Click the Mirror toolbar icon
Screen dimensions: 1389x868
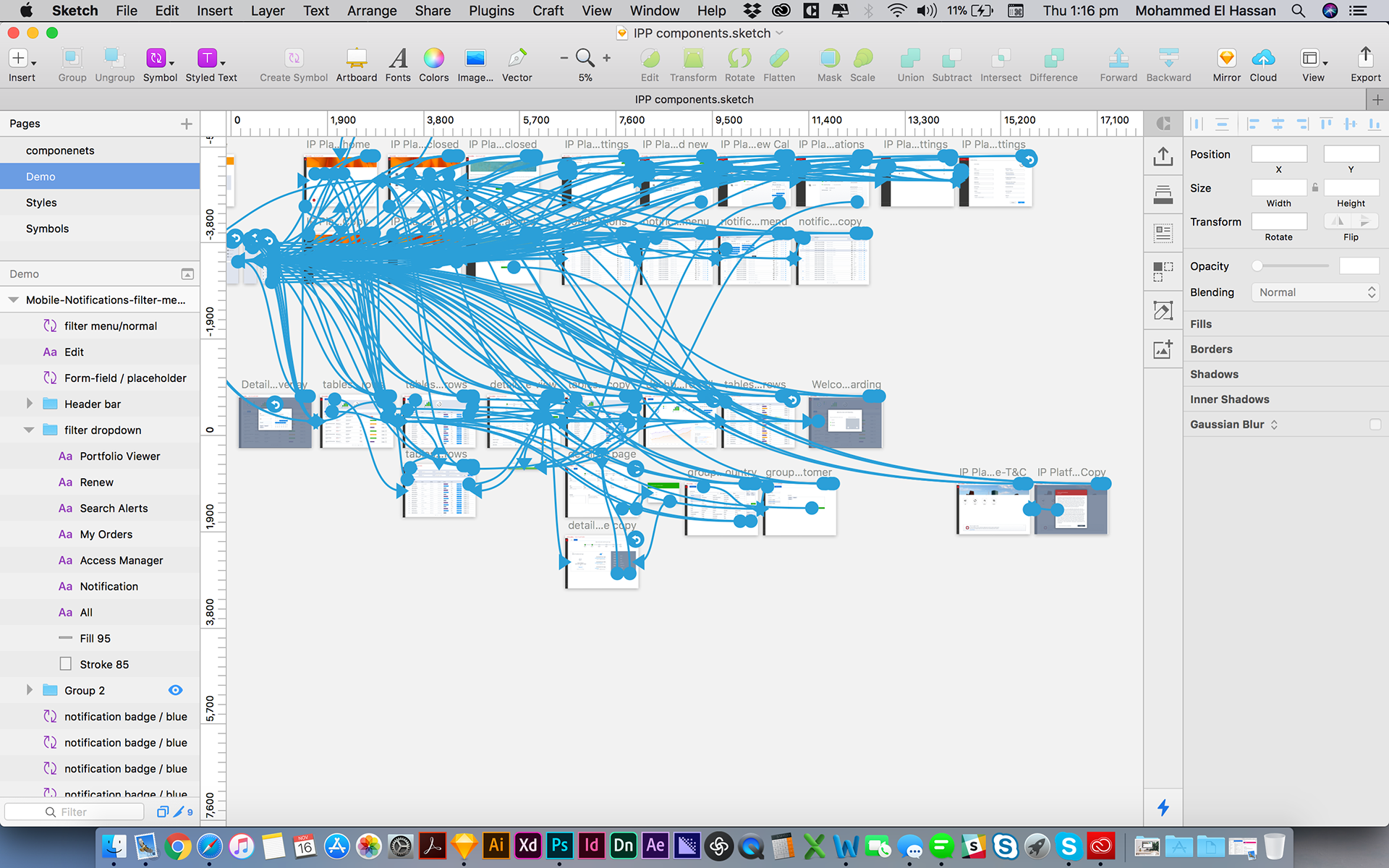point(1226,59)
